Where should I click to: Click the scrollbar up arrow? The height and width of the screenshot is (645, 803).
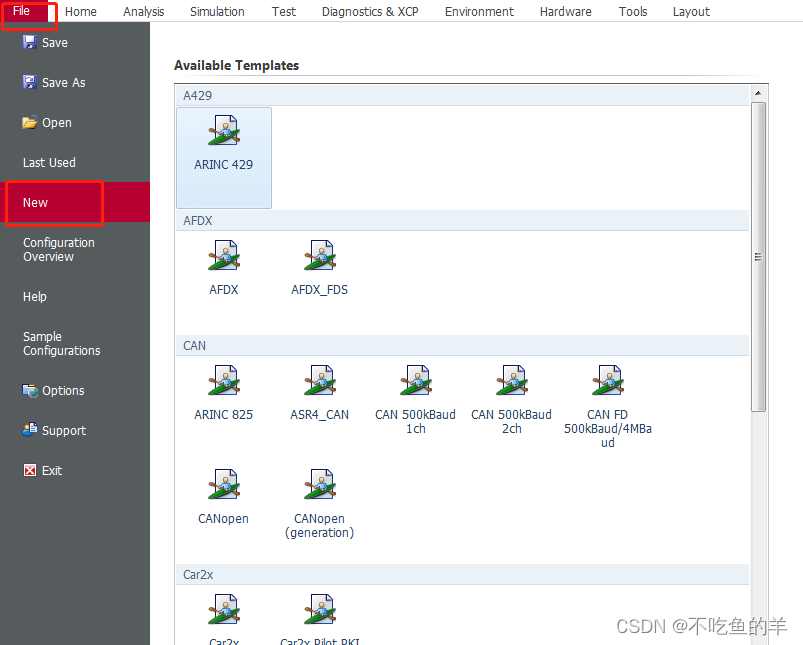point(758,93)
